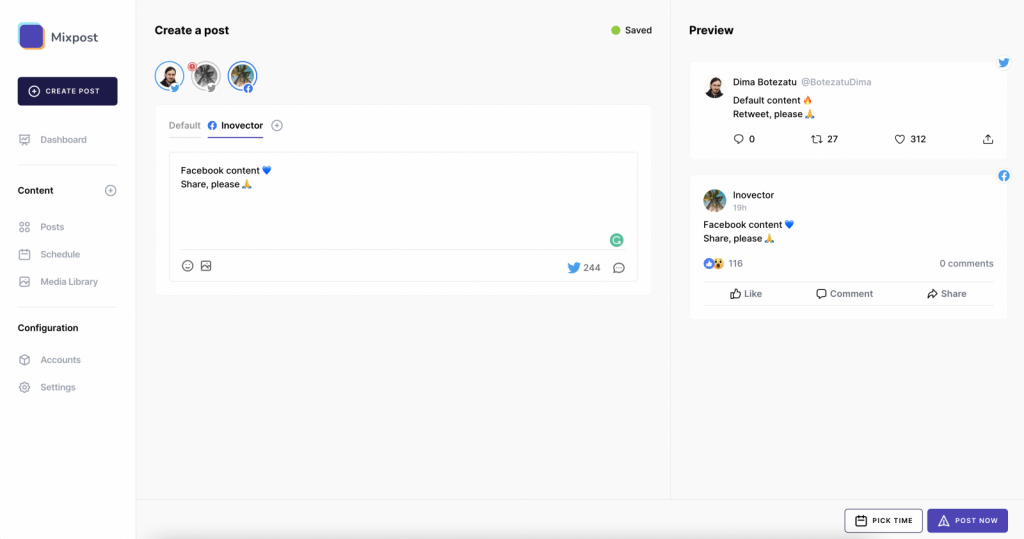Toggle the Dima Botezatu Twitter account avatar
Screen dimensions: 1024x539
pos(169,76)
